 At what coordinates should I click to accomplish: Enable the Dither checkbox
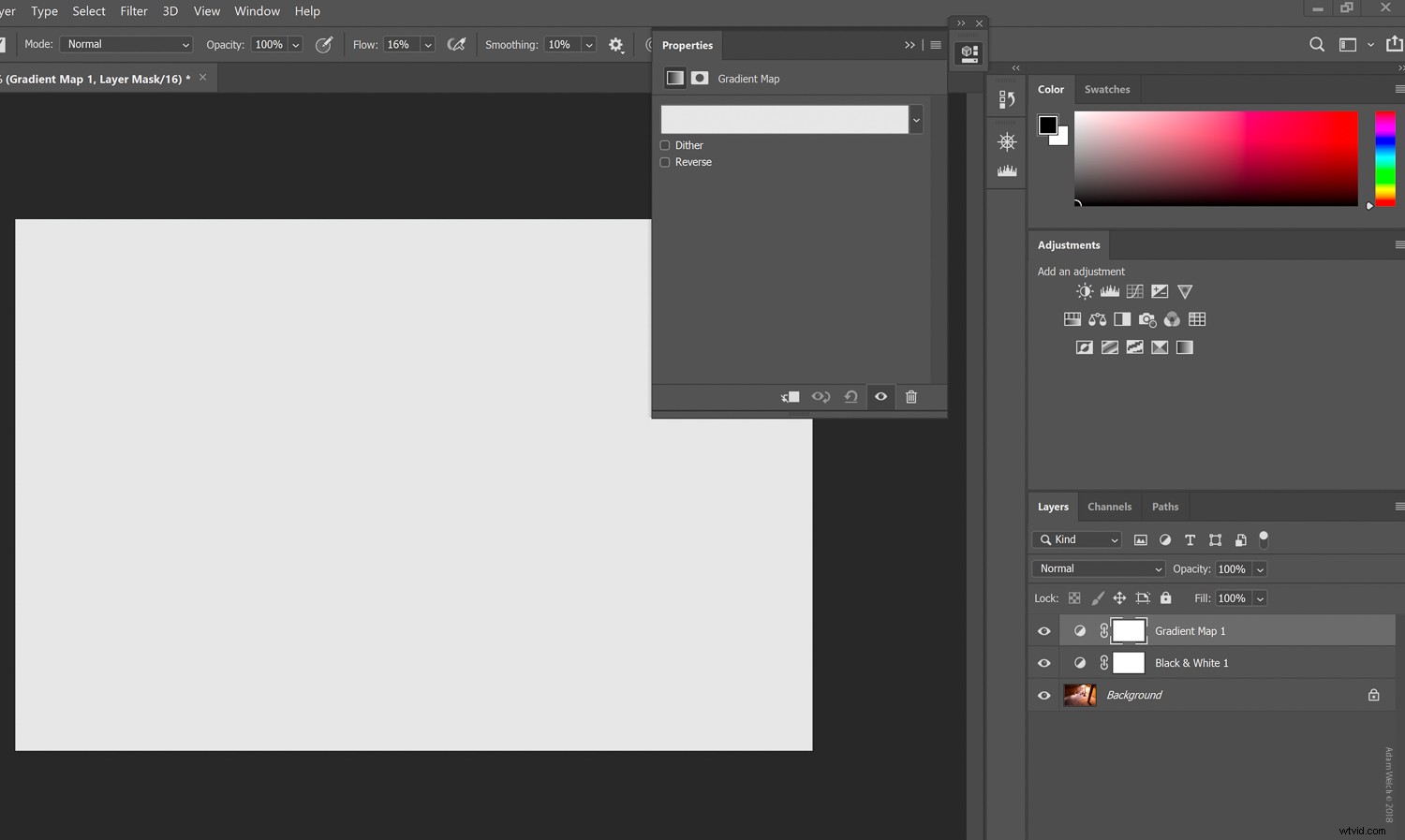pyautogui.click(x=665, y=145)
